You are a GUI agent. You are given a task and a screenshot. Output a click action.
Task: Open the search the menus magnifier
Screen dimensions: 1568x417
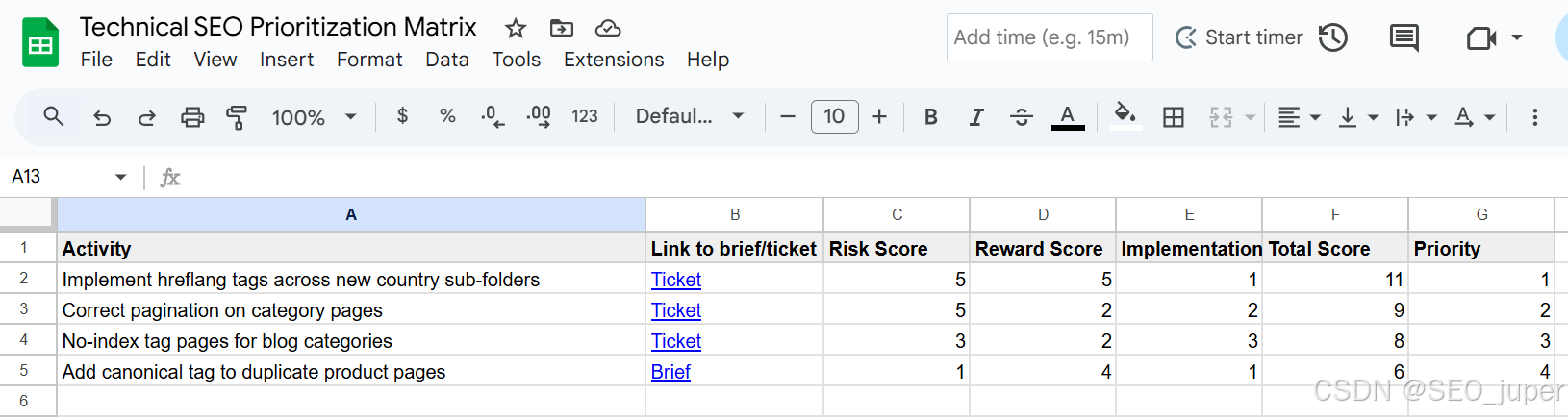(54, 117)
